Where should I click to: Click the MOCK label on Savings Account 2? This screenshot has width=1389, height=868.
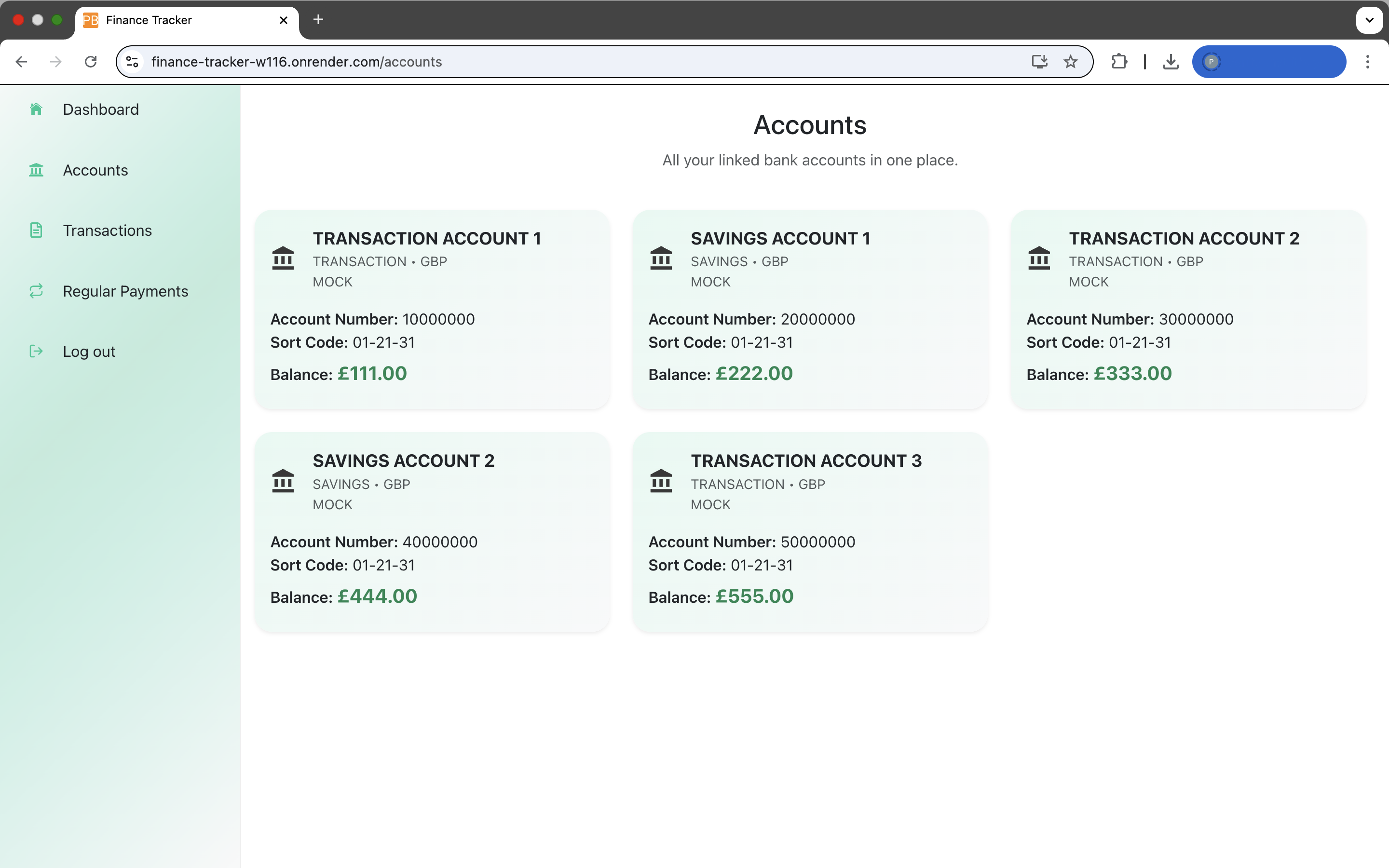tap(332, 504)
